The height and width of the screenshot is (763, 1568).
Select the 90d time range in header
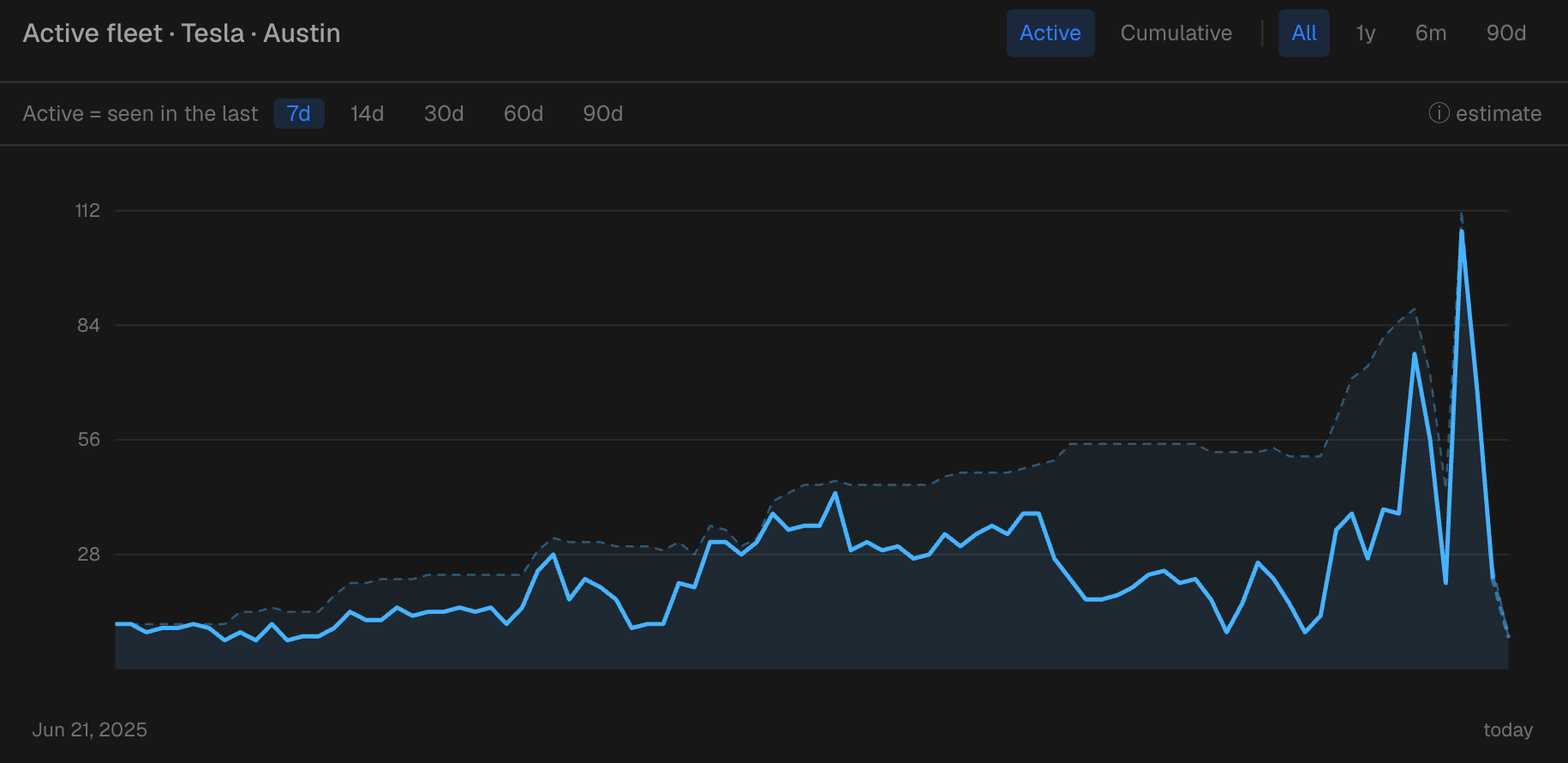click(x=1506, y=33)
